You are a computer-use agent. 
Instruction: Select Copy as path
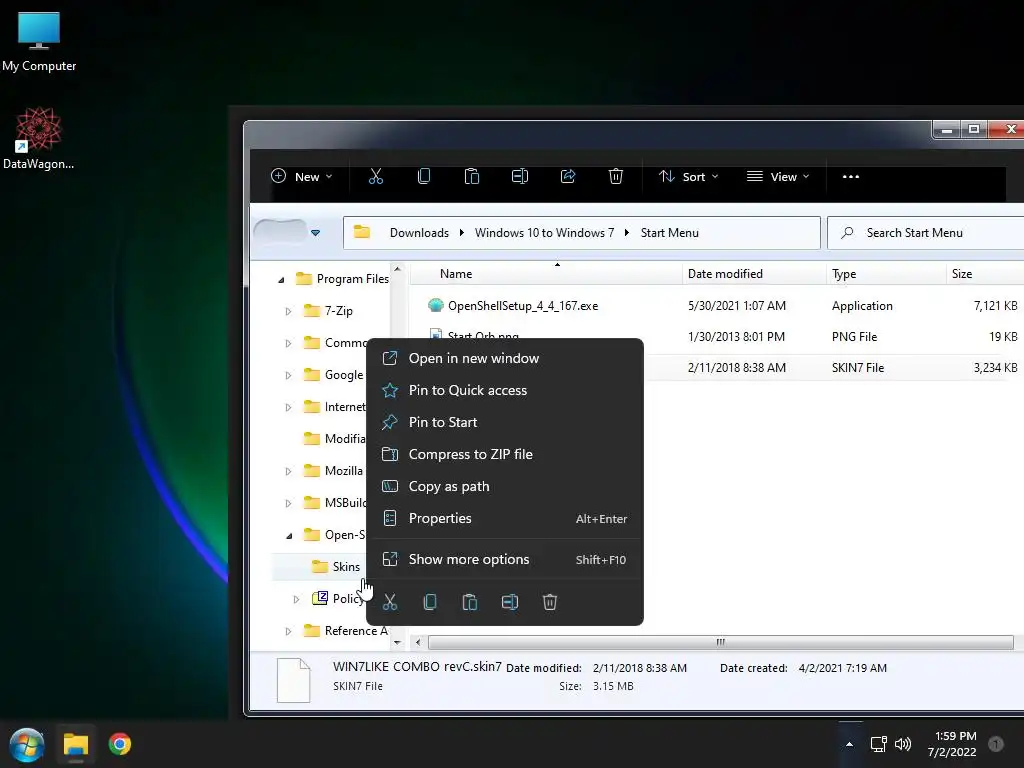coord(505,486)
